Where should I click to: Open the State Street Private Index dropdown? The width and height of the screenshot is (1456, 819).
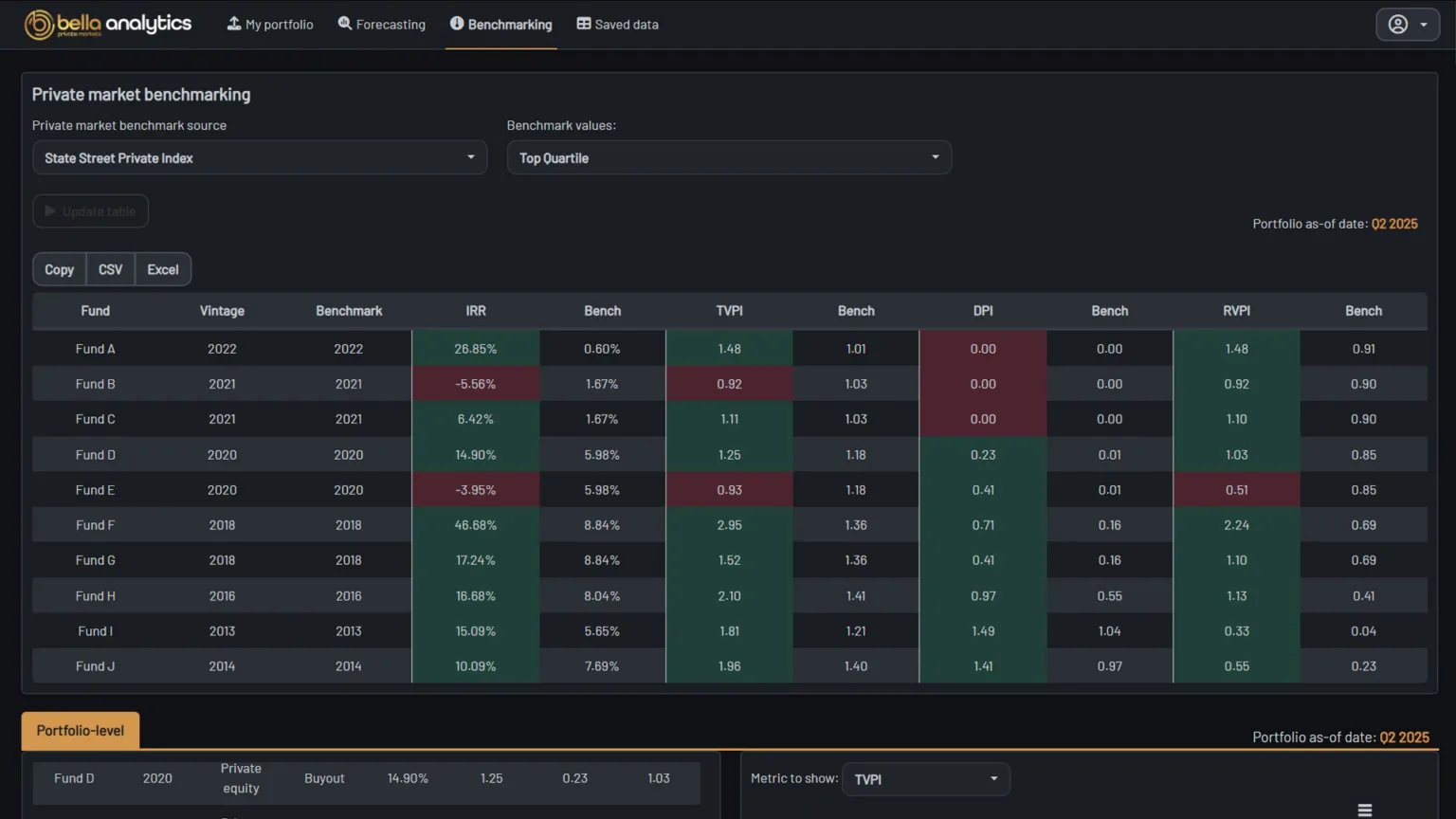260,157
